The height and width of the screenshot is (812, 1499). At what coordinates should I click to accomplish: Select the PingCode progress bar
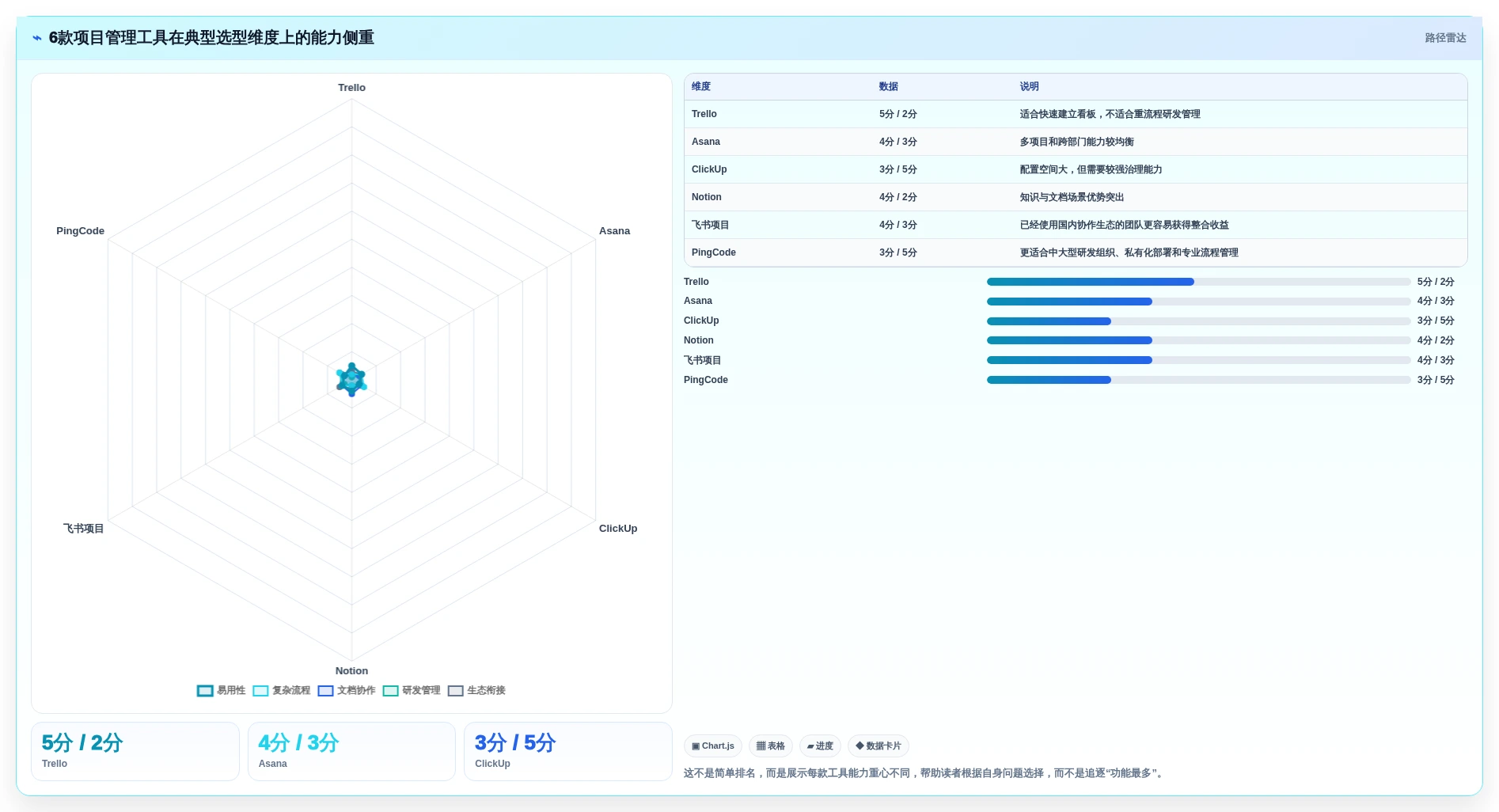click(1198, 380)
